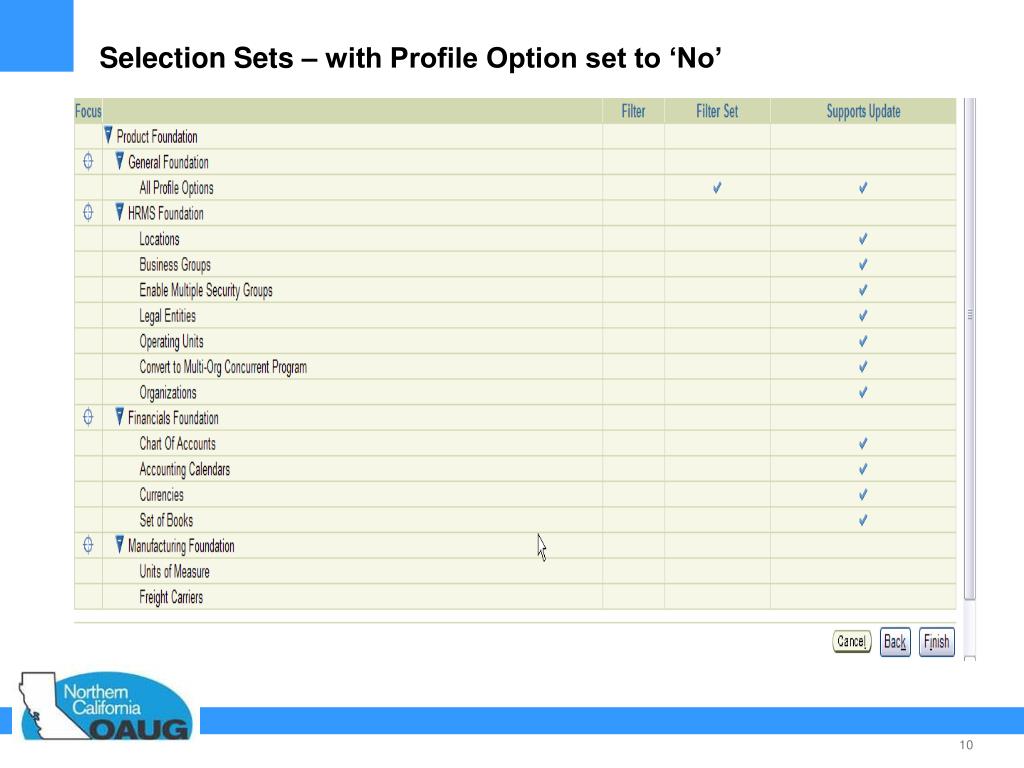1024x768 pixels.
Task: Click the vertical scrollbar thumb
Action: point(970,349)
